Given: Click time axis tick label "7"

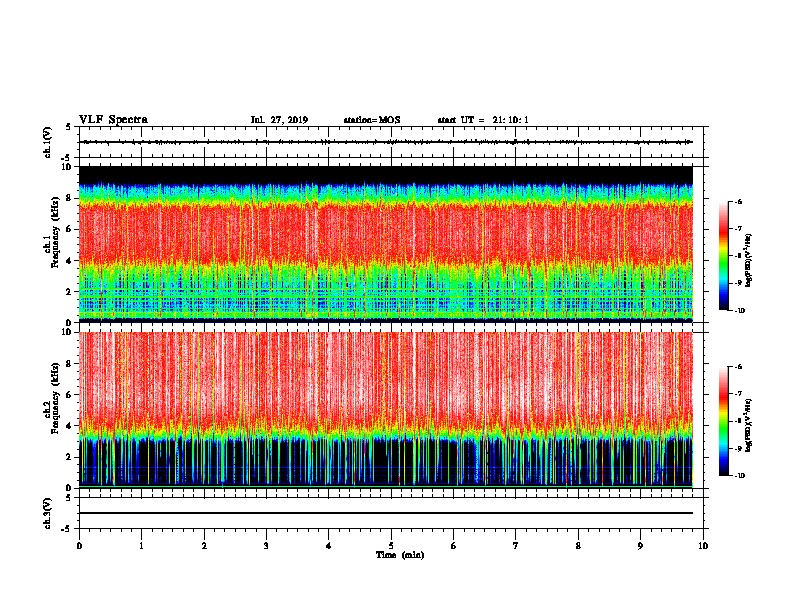Looking at the screenshot, I should coord(516,546).
